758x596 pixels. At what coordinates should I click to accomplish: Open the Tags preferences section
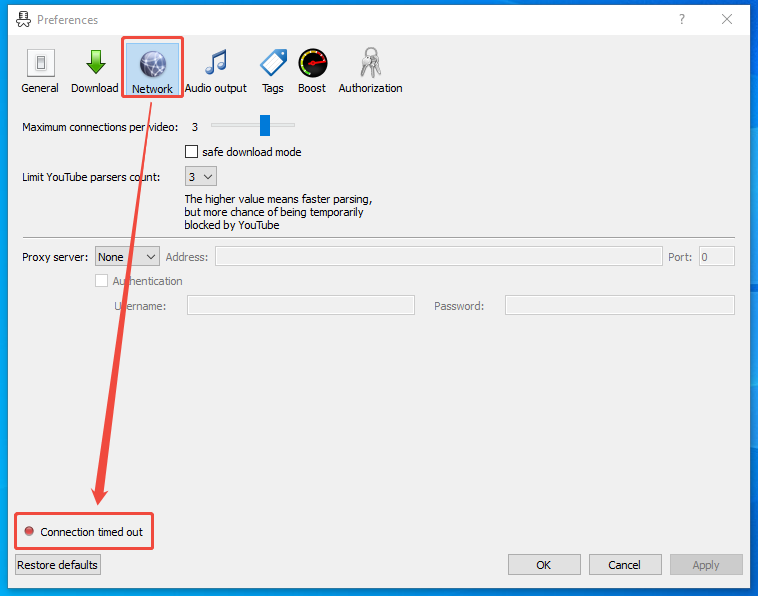(x=273, y=70)
